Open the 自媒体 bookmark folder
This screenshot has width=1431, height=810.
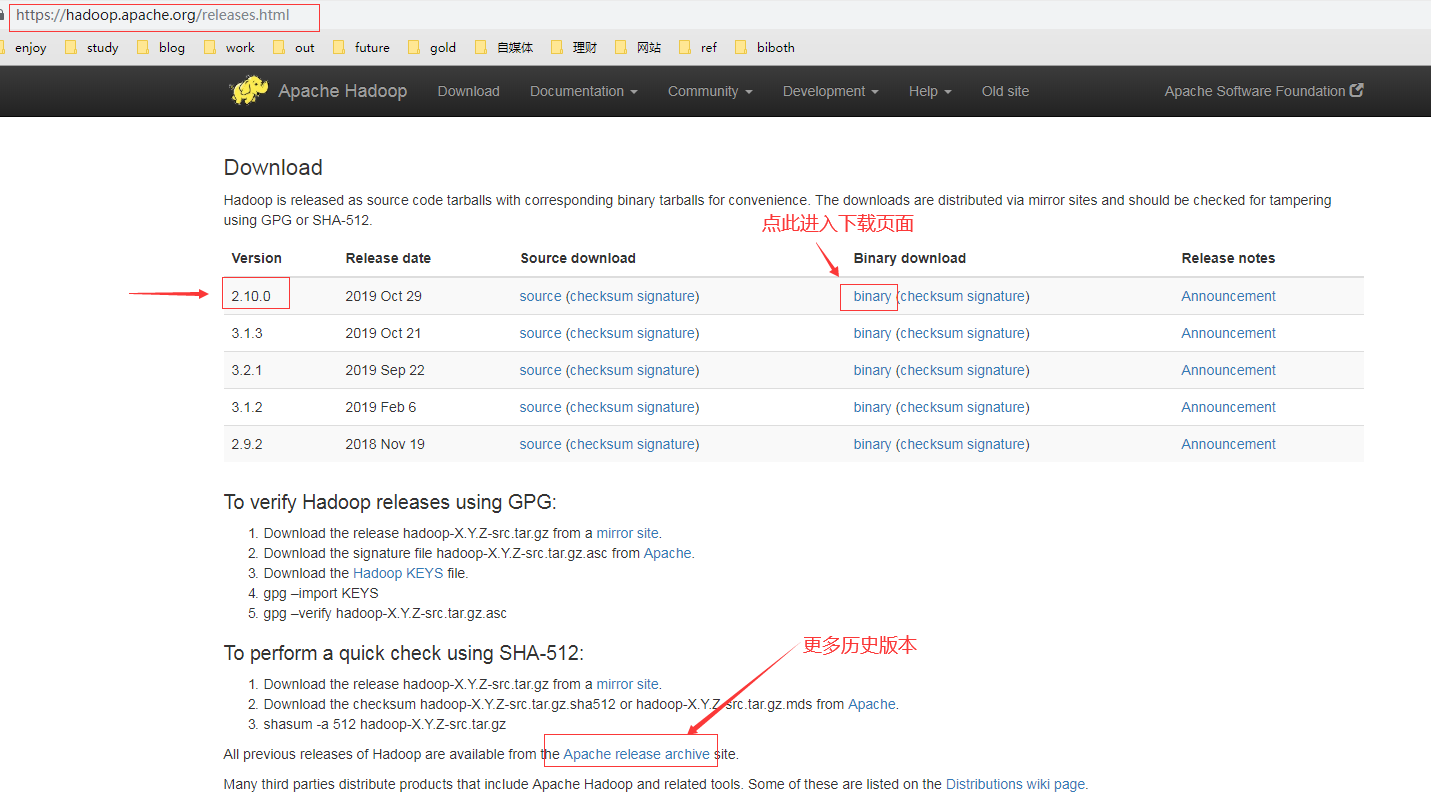pos(504,47)
